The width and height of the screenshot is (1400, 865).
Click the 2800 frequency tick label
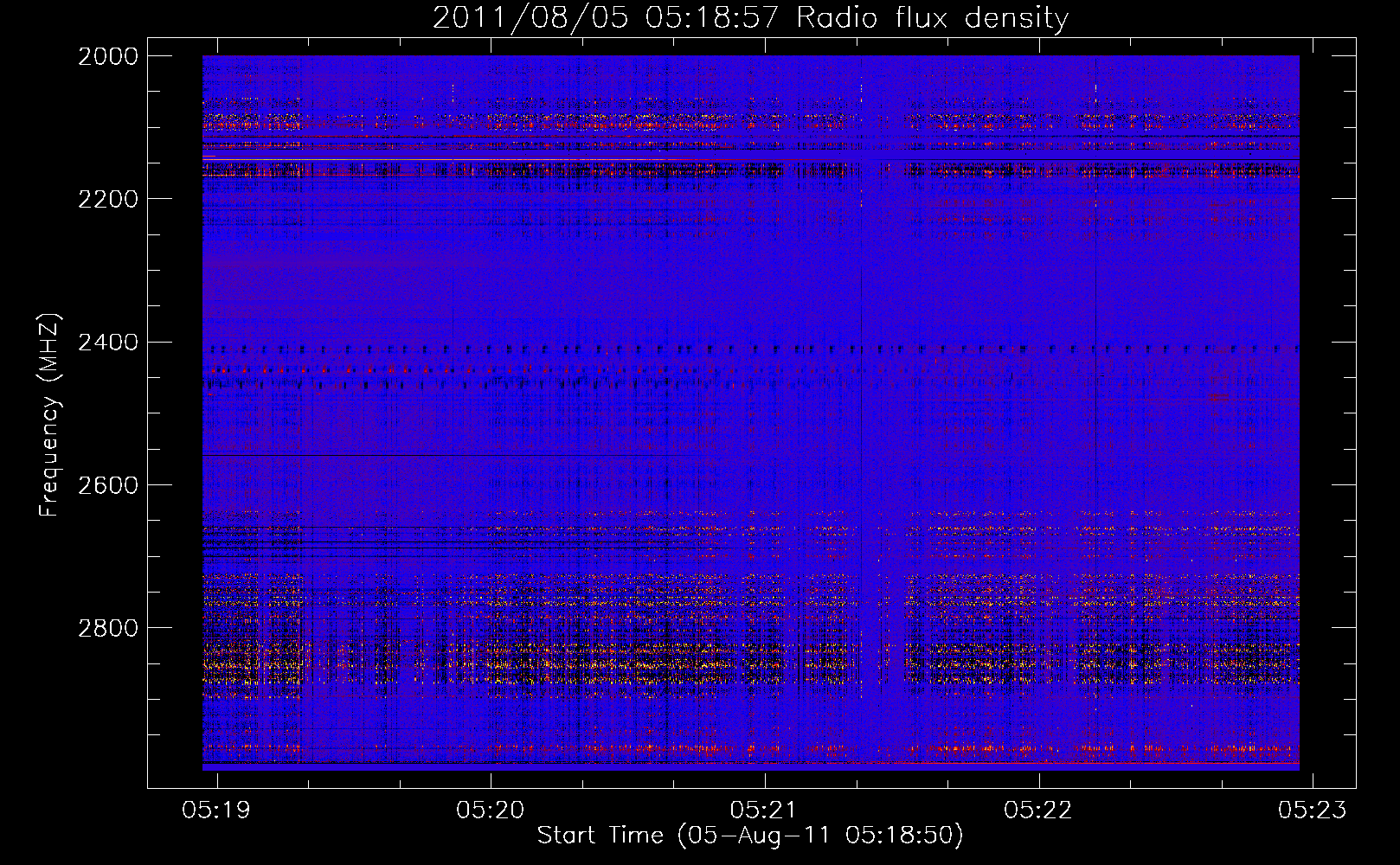(108, 628)
